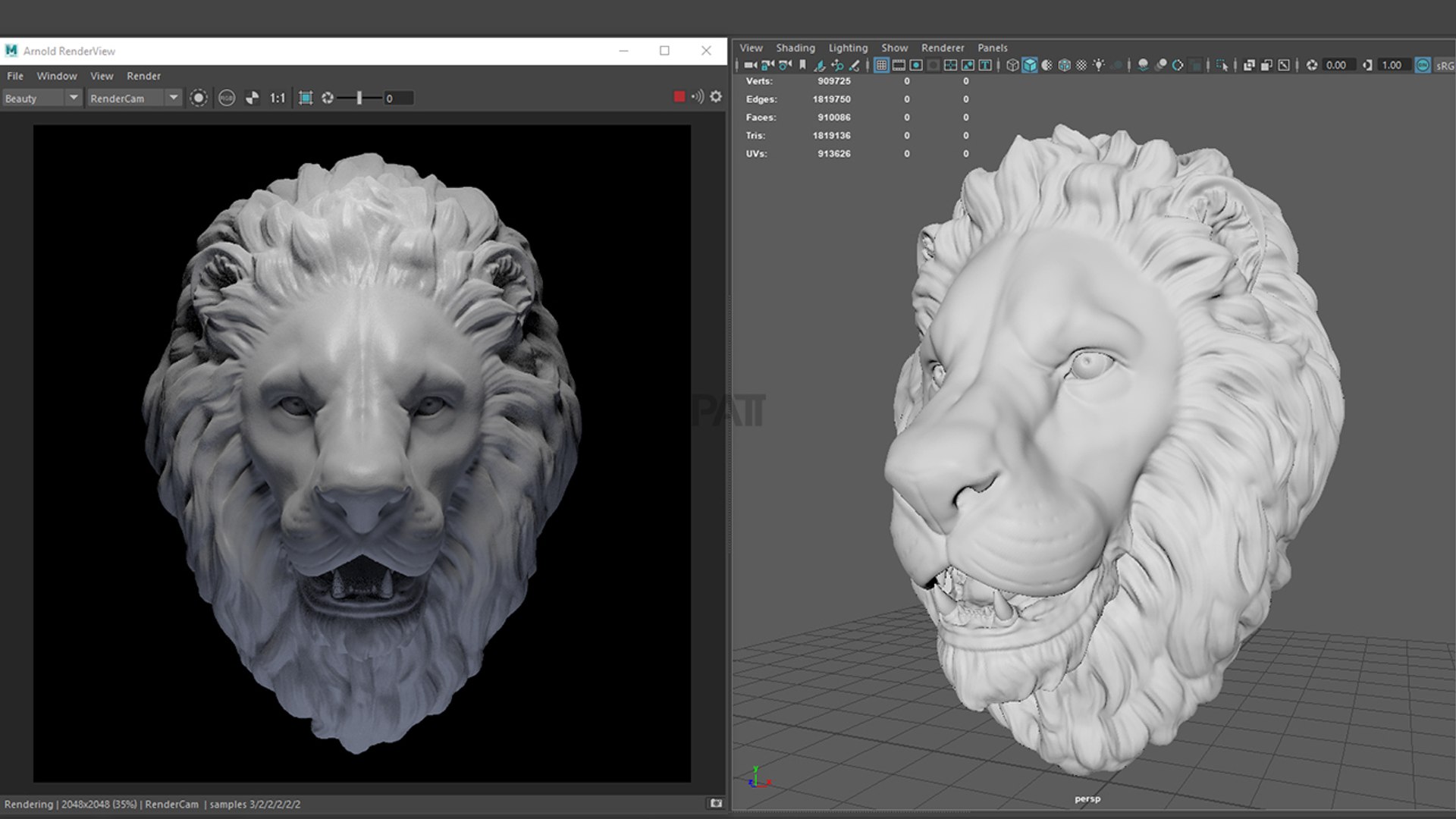Image resolution: width=1456 pixels, height=819 pixels.
Task: Open the Render menu in Arnold RenderView
Action: pos(143,76)
